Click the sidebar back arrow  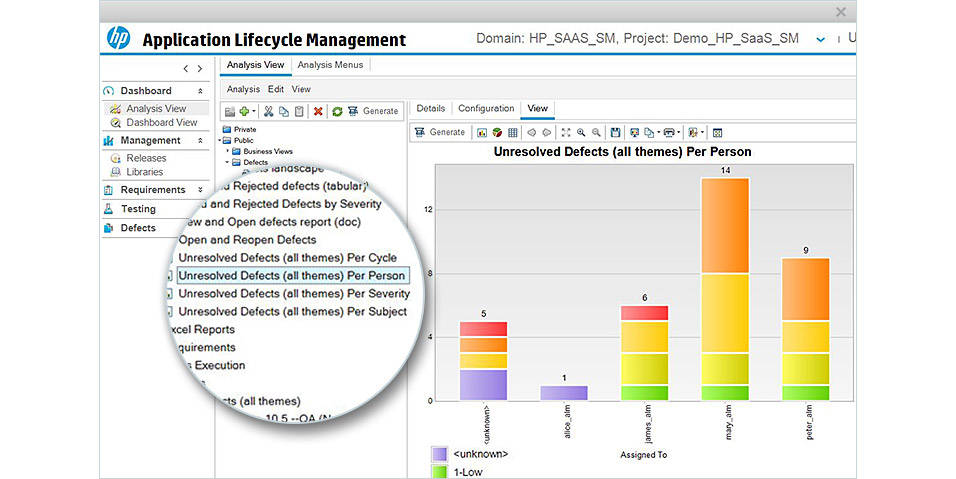185,69
